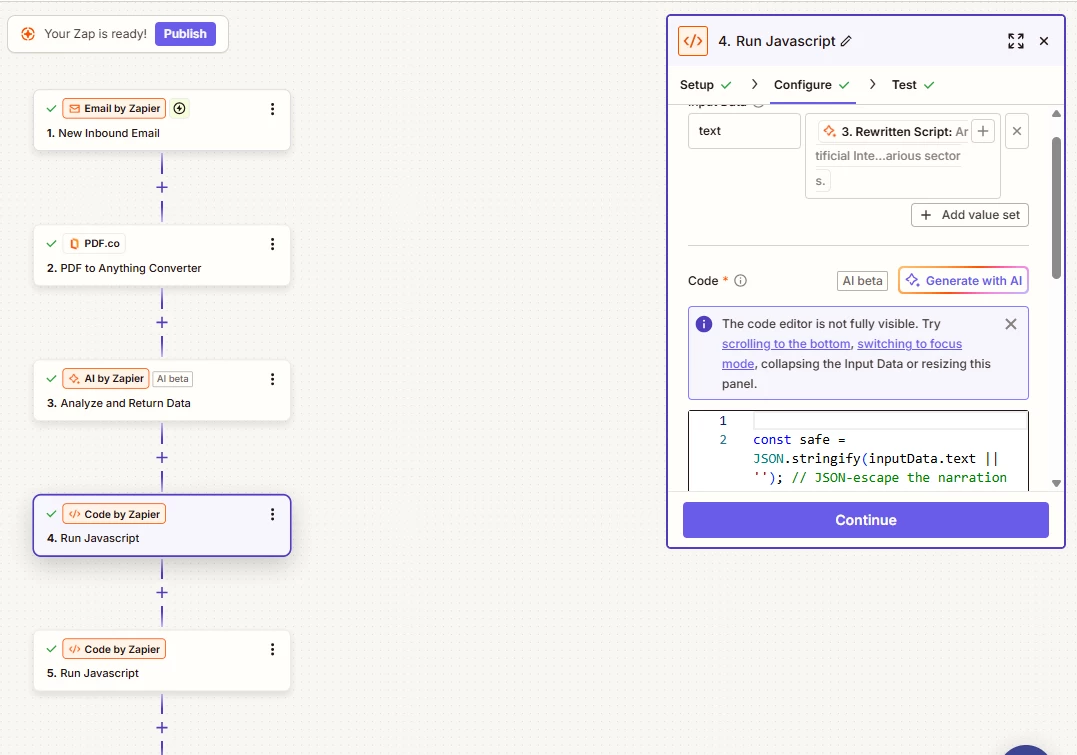Add a step after PDF to Anything Converter
Screen dimensions: 1077x755
(162, 322)
